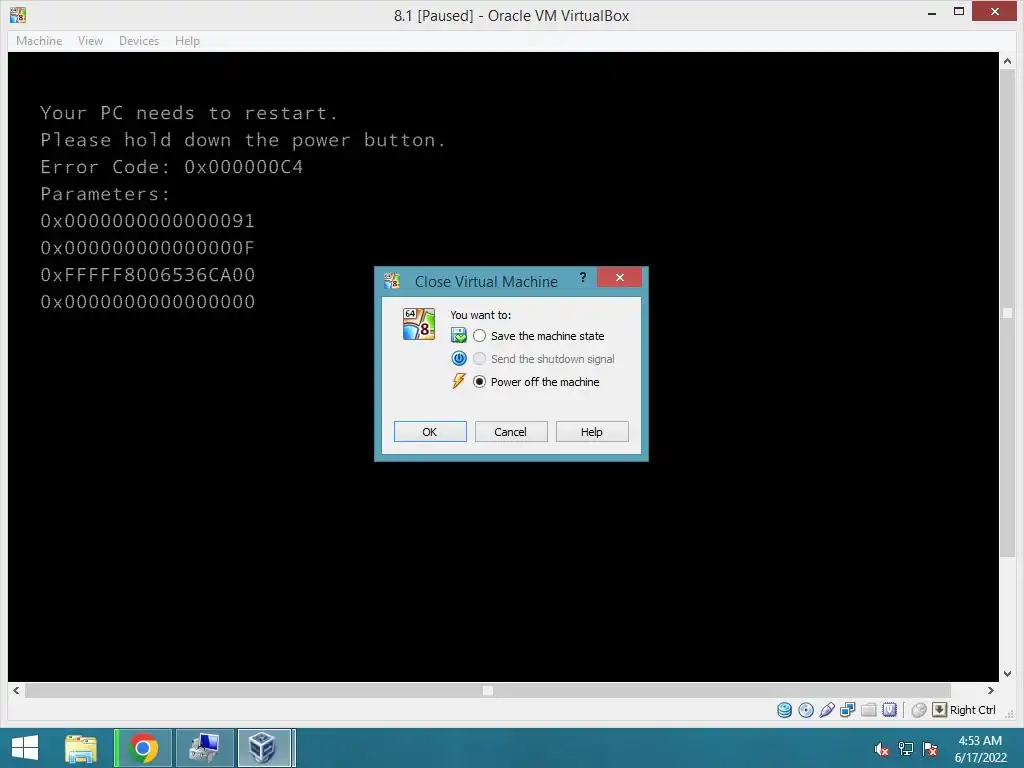Click the Error Code 0x000000C4 text
The image size is (1024, 768).
pyautogui.click(x=172, y=167)
